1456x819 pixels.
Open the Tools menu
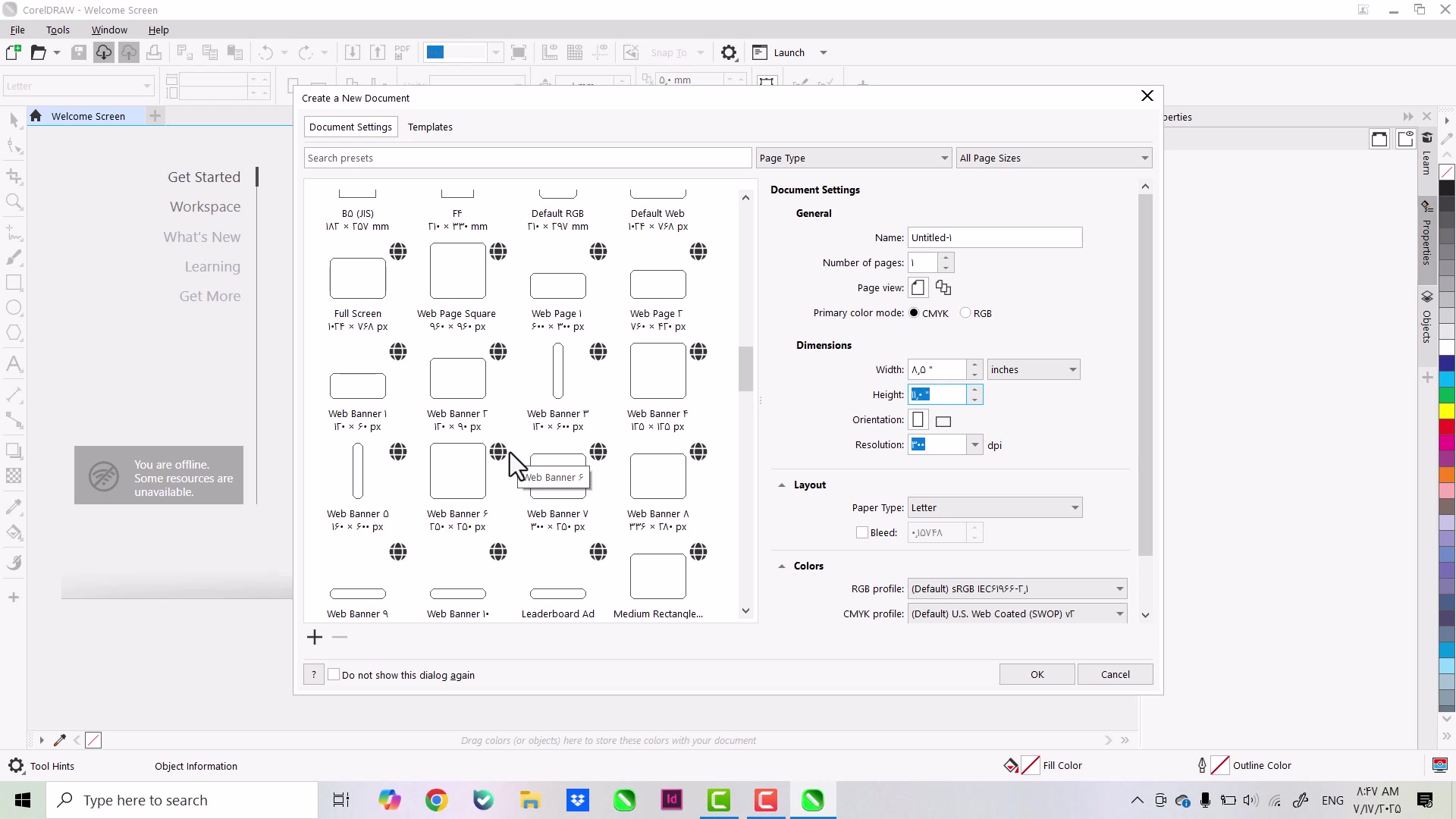[x=58, y=30]
